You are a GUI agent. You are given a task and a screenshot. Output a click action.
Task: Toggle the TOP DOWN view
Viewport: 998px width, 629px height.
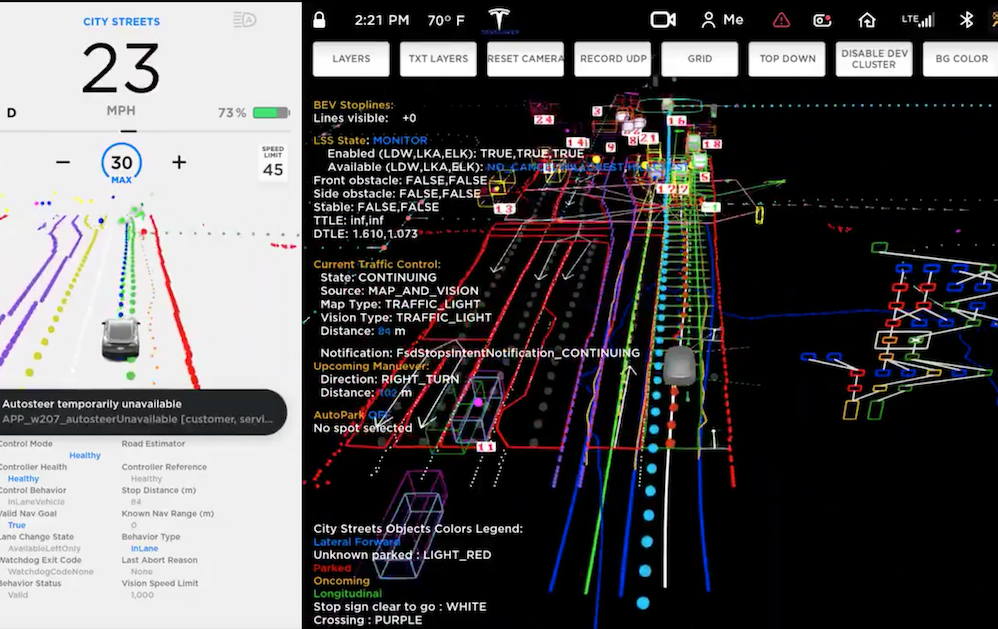tap(787, 58)
